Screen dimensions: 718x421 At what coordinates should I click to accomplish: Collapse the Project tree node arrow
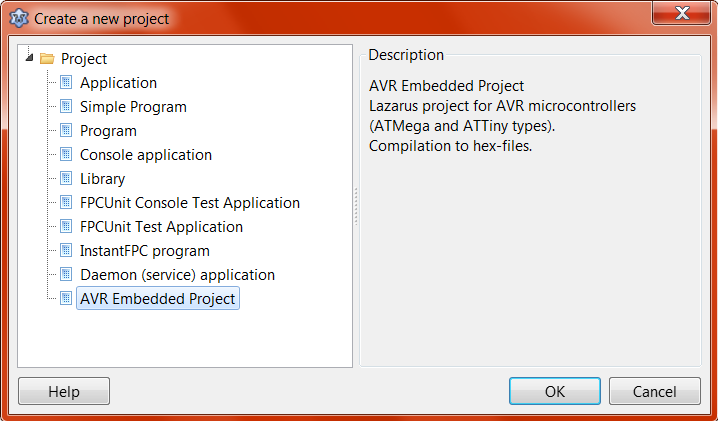(29, 58)
